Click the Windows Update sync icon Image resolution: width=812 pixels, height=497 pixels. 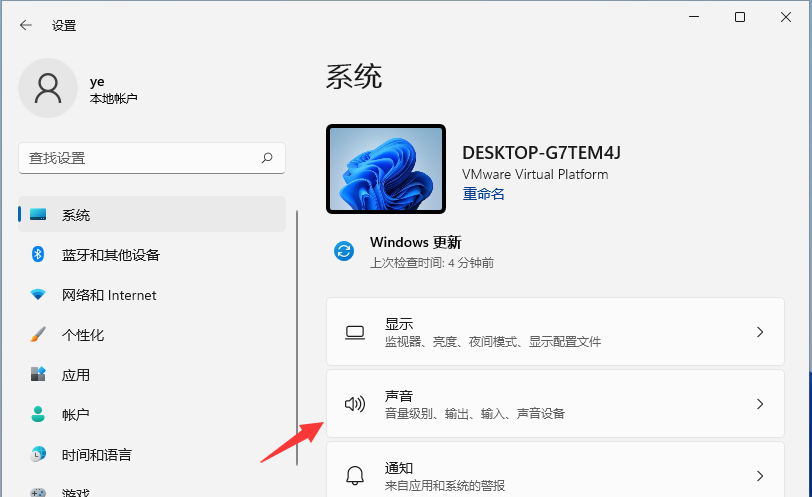[344, 252]
